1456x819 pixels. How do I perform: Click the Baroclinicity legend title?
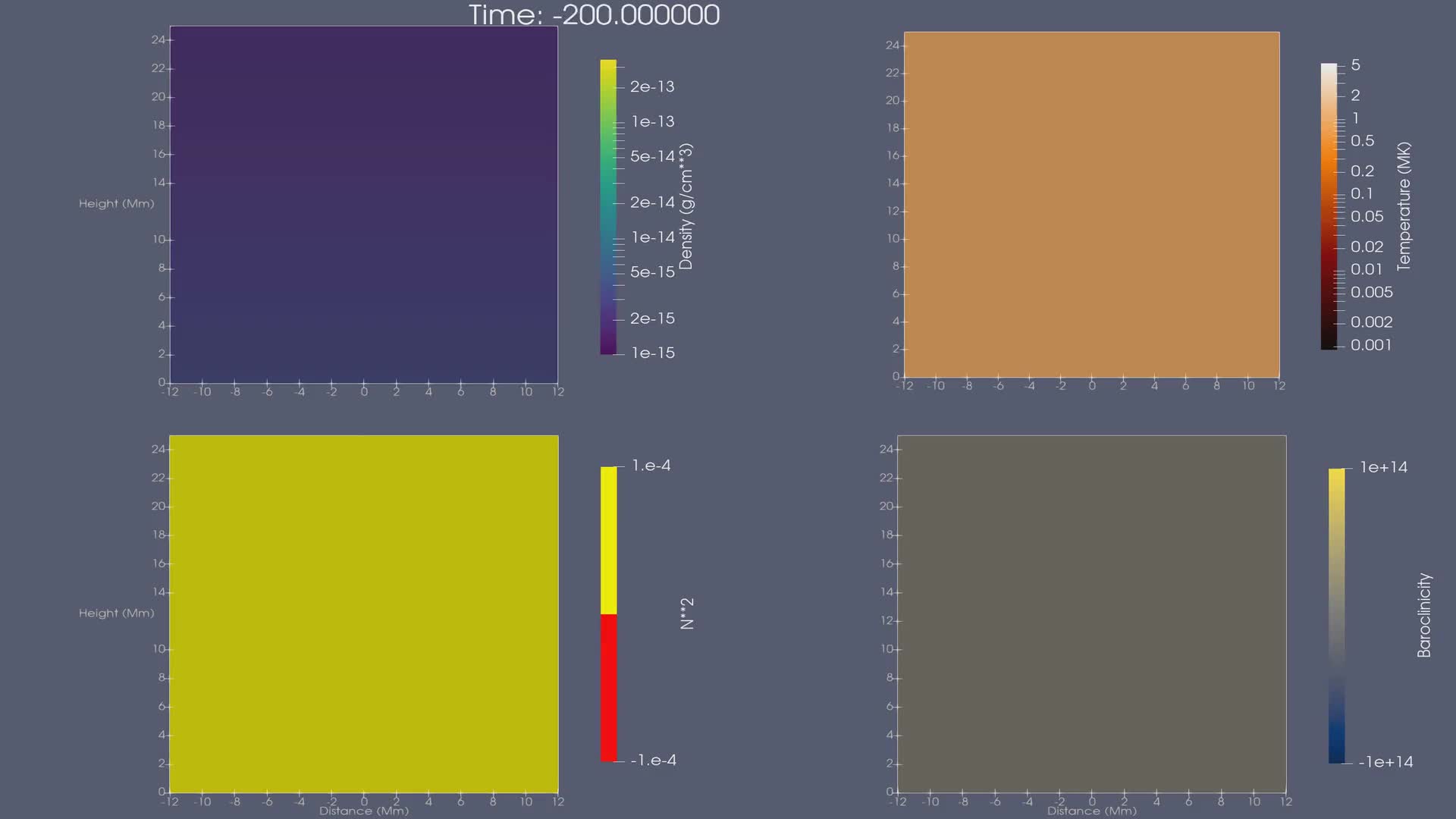click(x=1424, y=615)
